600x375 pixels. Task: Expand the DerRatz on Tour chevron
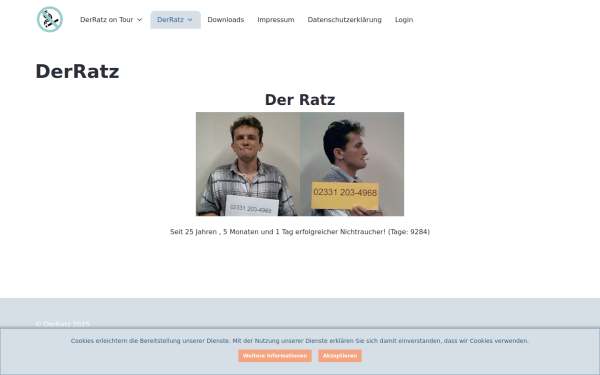point(140,20)
